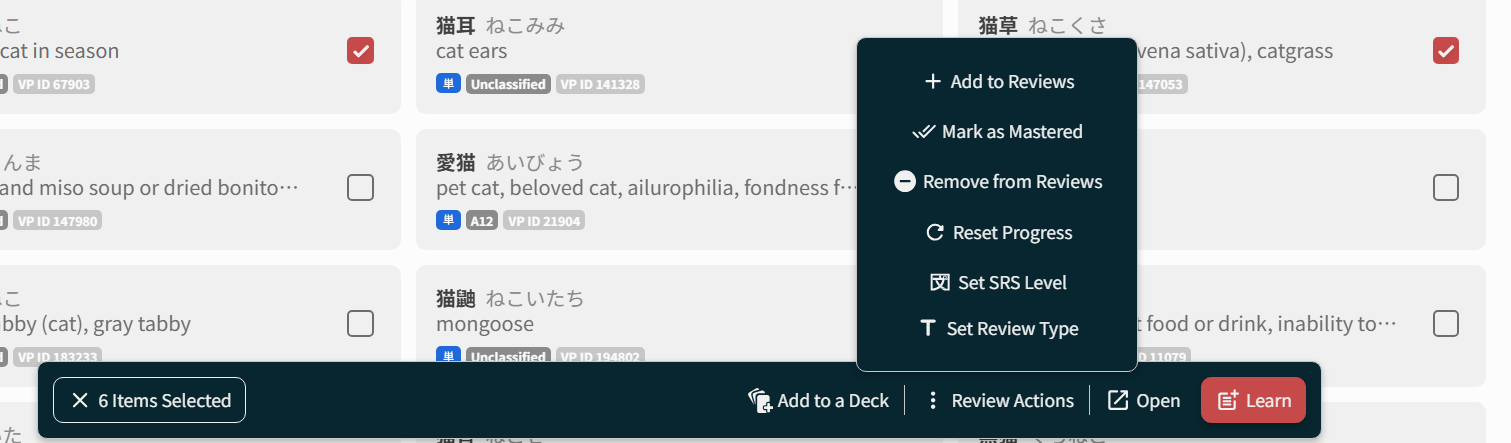Check the gray tabby card checkbox

(360, 323)
